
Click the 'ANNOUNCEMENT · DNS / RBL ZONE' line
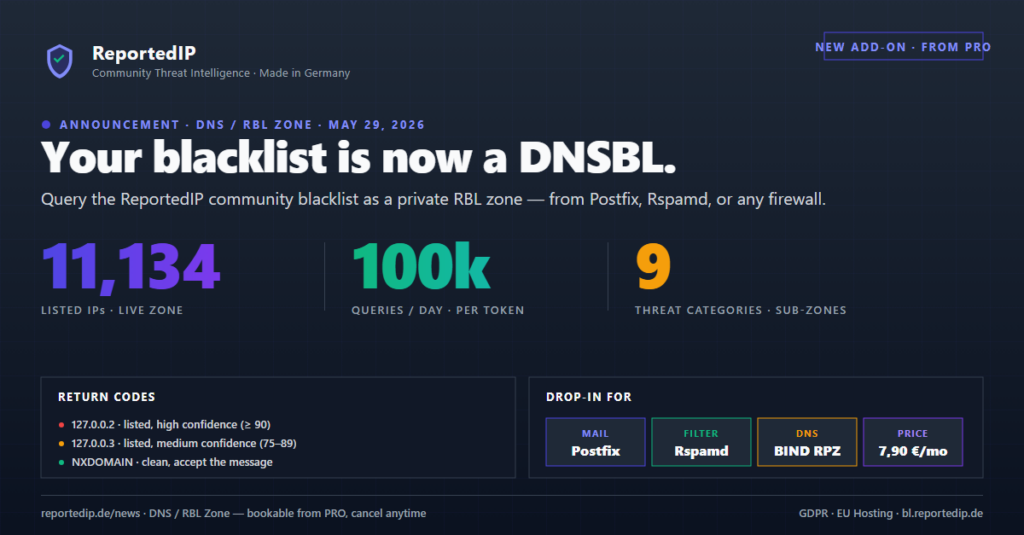tap(242, 125)
